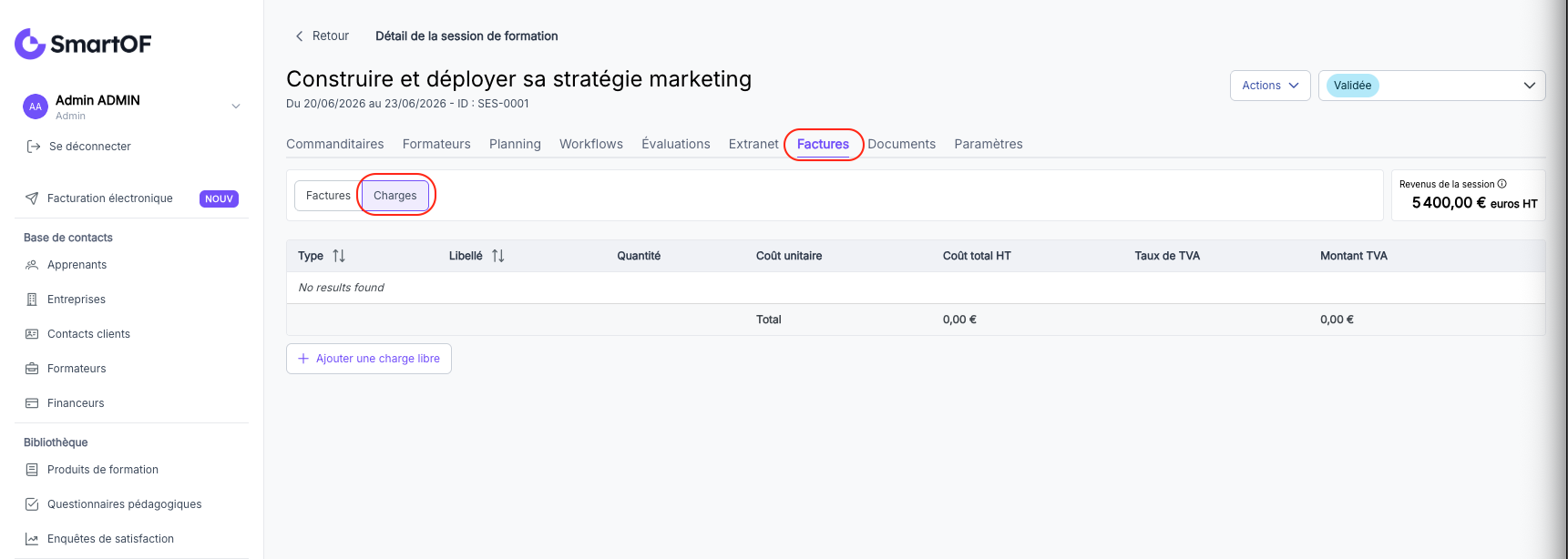Click the Apprenants people icon

pyautogui.click(x=32, y=265)
